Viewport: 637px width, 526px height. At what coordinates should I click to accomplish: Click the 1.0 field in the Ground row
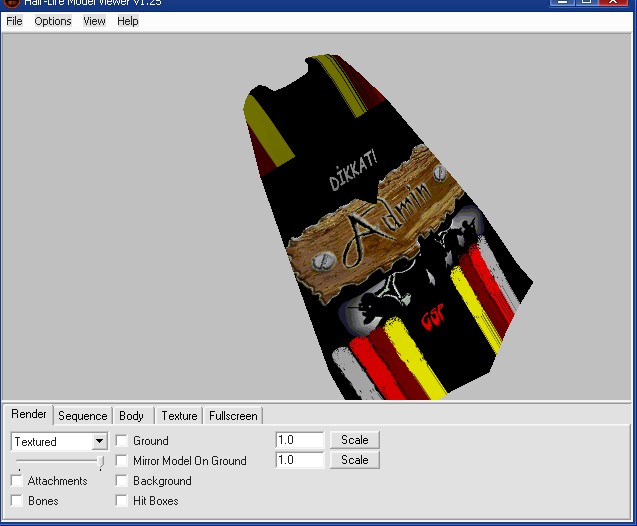click(x=300, y=440)
